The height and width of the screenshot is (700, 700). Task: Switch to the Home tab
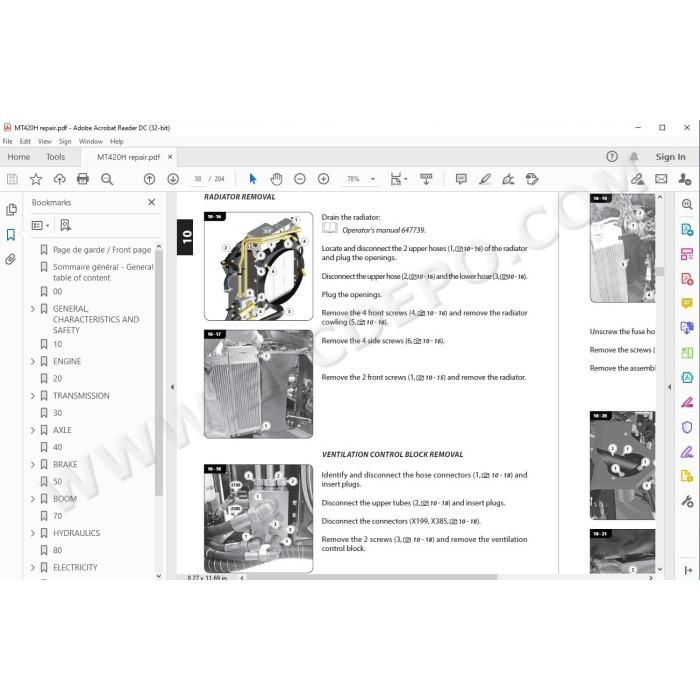[x=19, y=157]
